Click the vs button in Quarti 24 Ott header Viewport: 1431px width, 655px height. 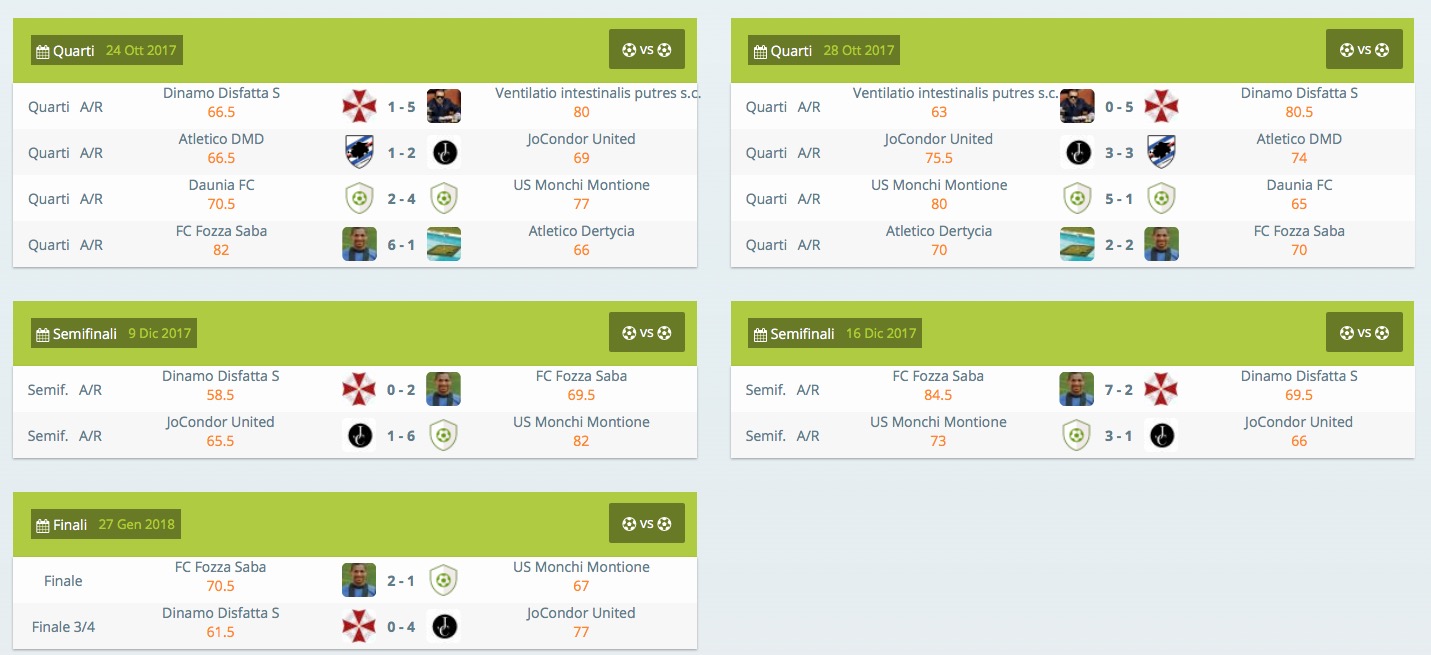pyautogui.click(x=646, y=49)
